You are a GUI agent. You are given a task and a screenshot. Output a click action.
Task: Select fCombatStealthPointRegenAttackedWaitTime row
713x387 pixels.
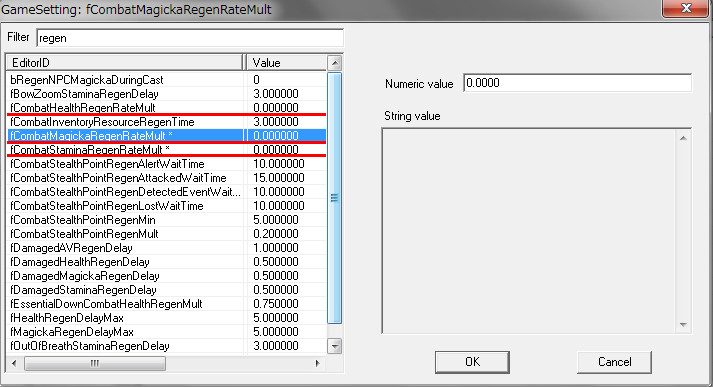166,178
